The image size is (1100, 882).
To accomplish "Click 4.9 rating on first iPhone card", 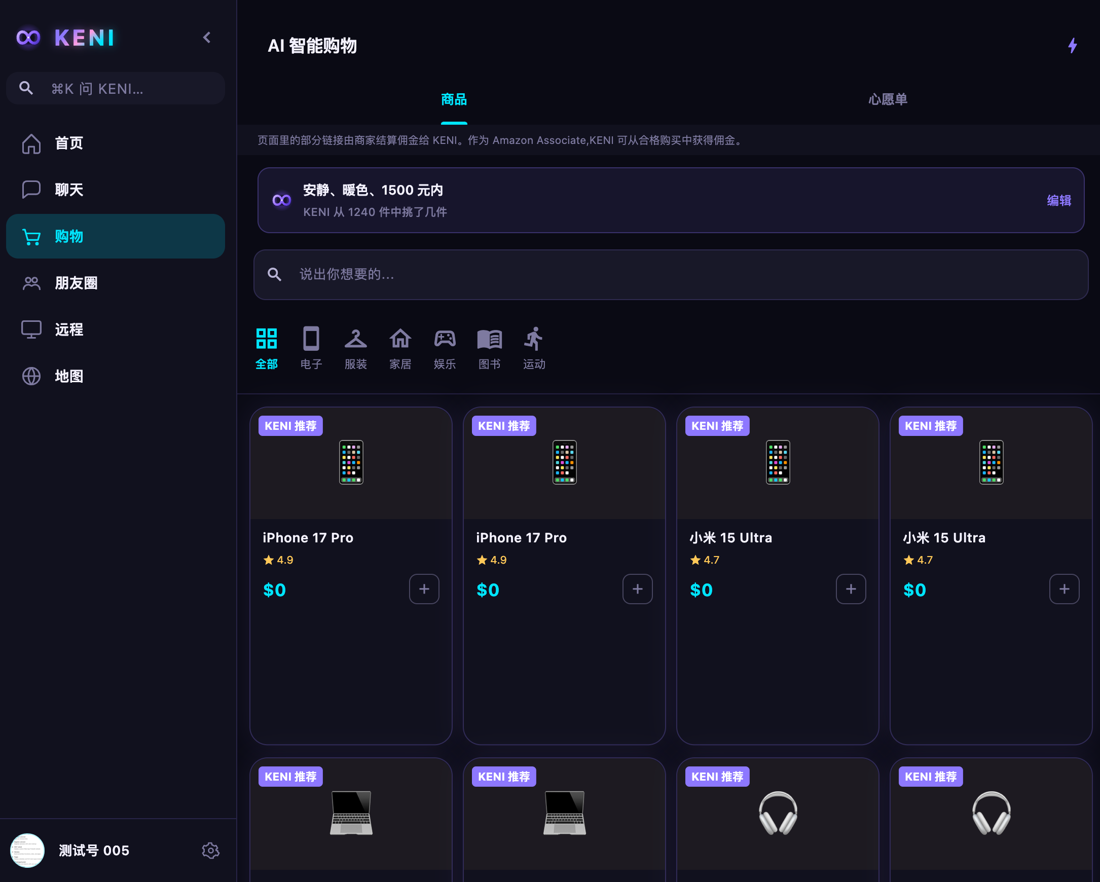I will click(279, 560).
